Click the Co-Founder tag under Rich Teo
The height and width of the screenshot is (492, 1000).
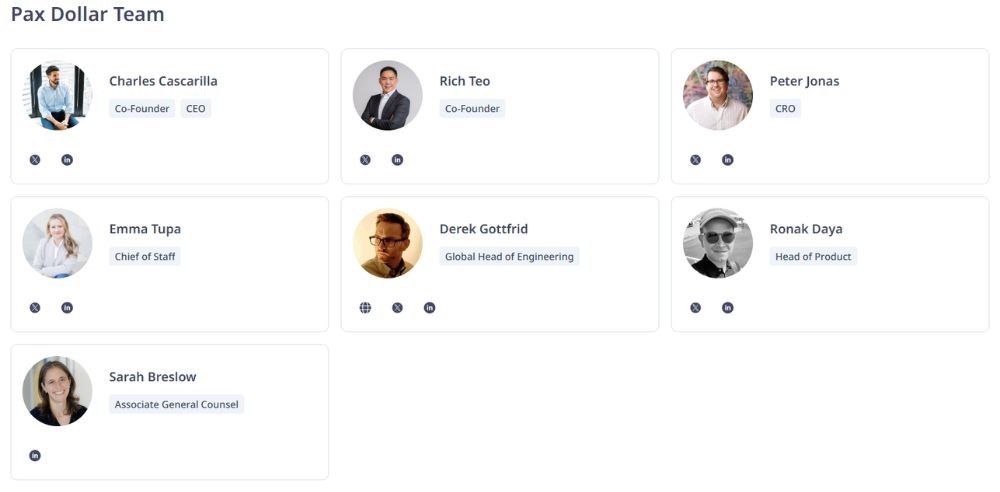click(x=472, y=109)
